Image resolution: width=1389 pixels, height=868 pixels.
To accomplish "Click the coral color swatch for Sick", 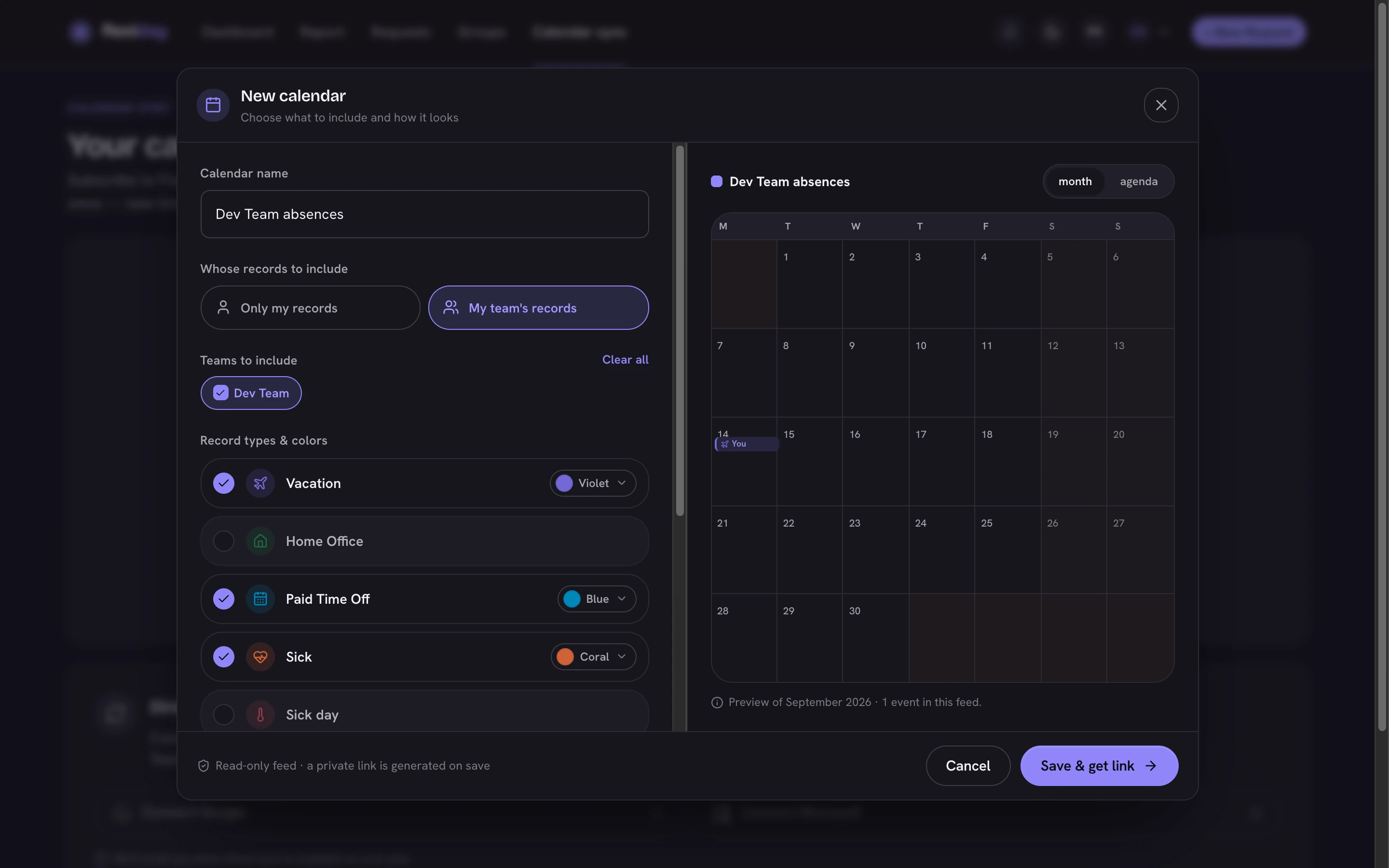I will tap(565, 657).
